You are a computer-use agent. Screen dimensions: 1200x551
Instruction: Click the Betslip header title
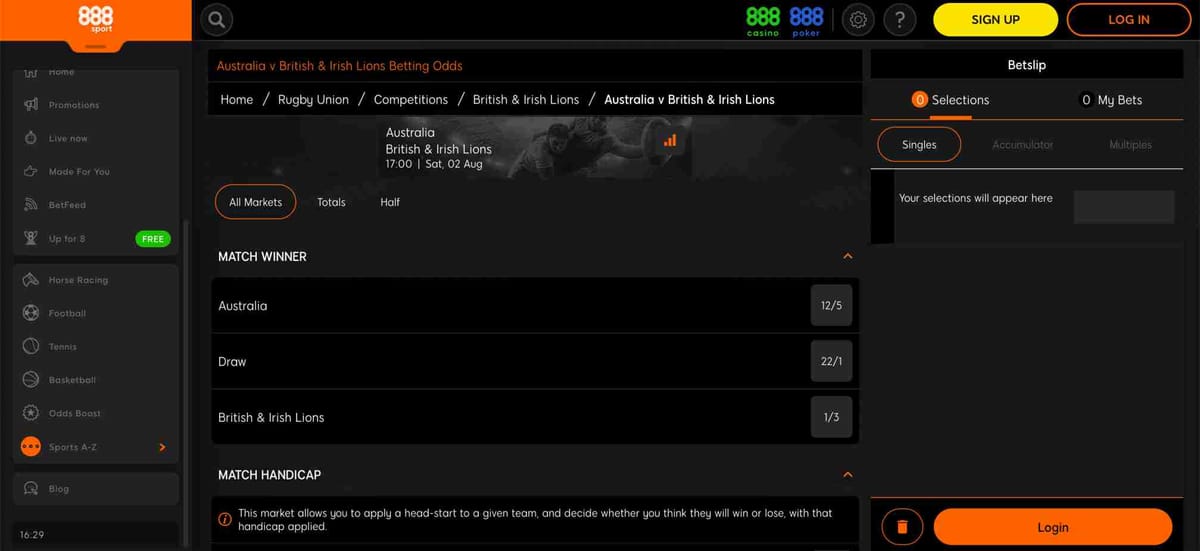pos(1026,65)
